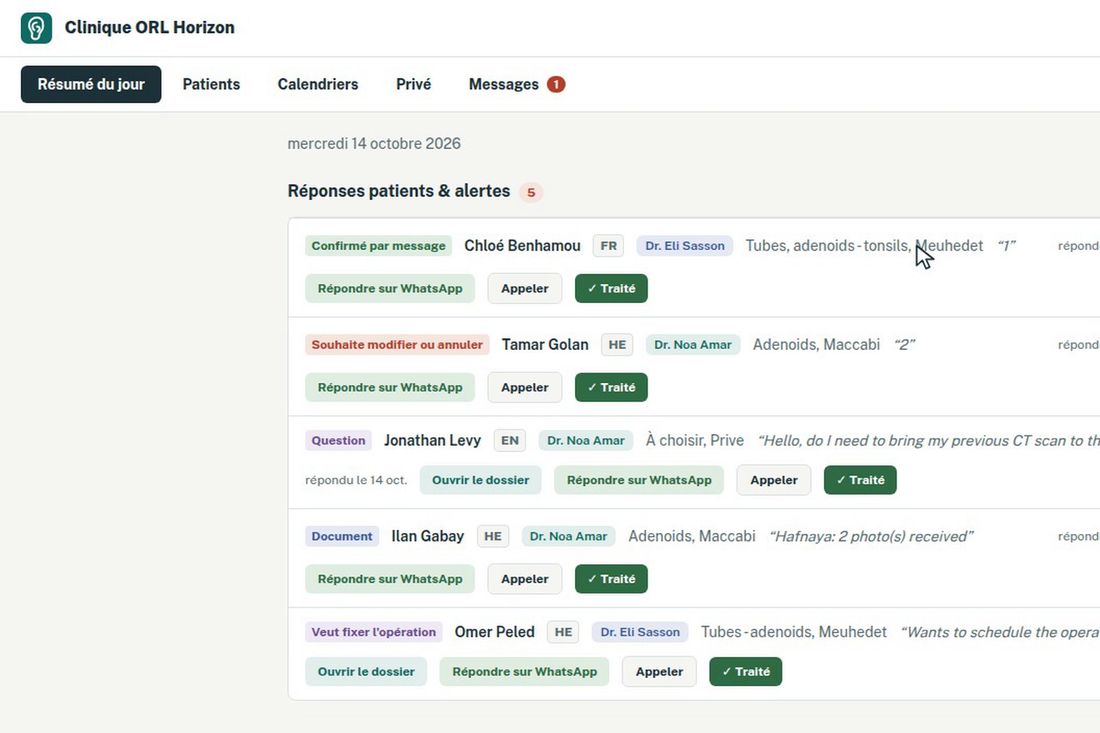This screenshot has width=1100, height=733.
Task: Switch to the Patients tab
Action: 211,84
